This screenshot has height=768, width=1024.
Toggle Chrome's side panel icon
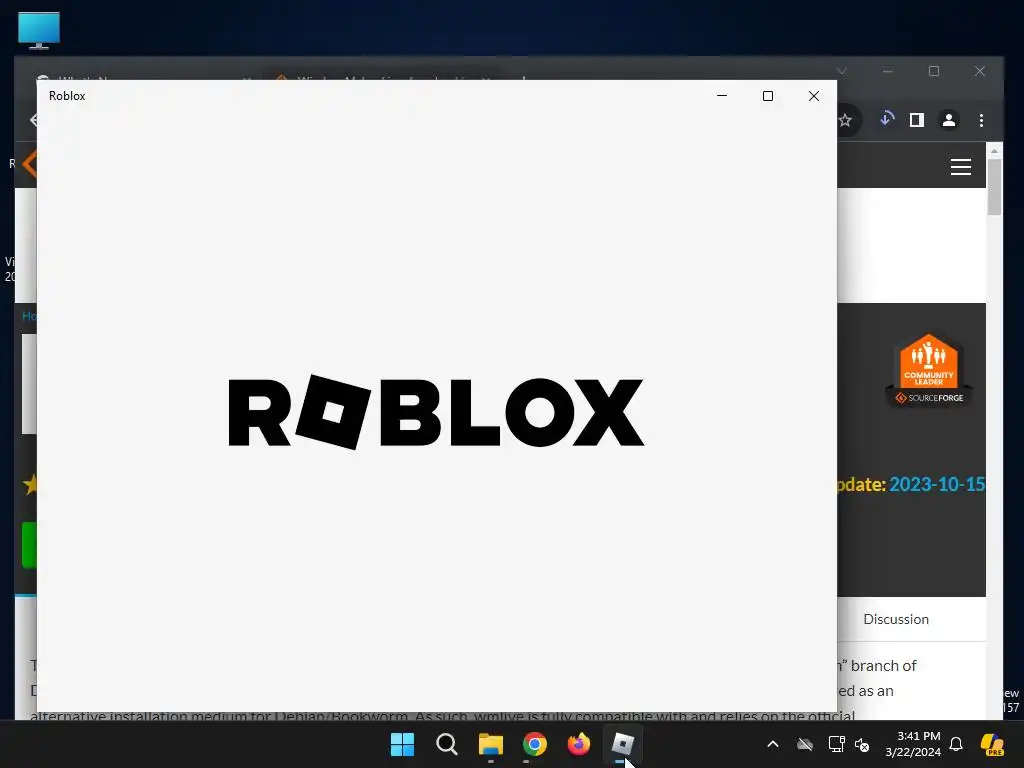pyautogui.click(x=917, y=120)
